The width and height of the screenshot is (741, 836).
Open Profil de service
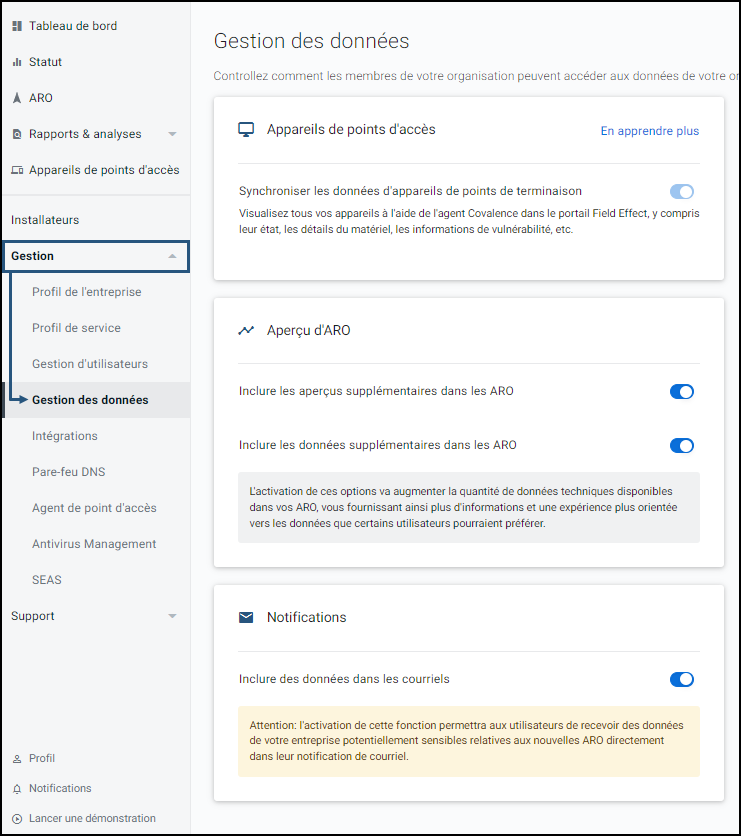(76, 328)
